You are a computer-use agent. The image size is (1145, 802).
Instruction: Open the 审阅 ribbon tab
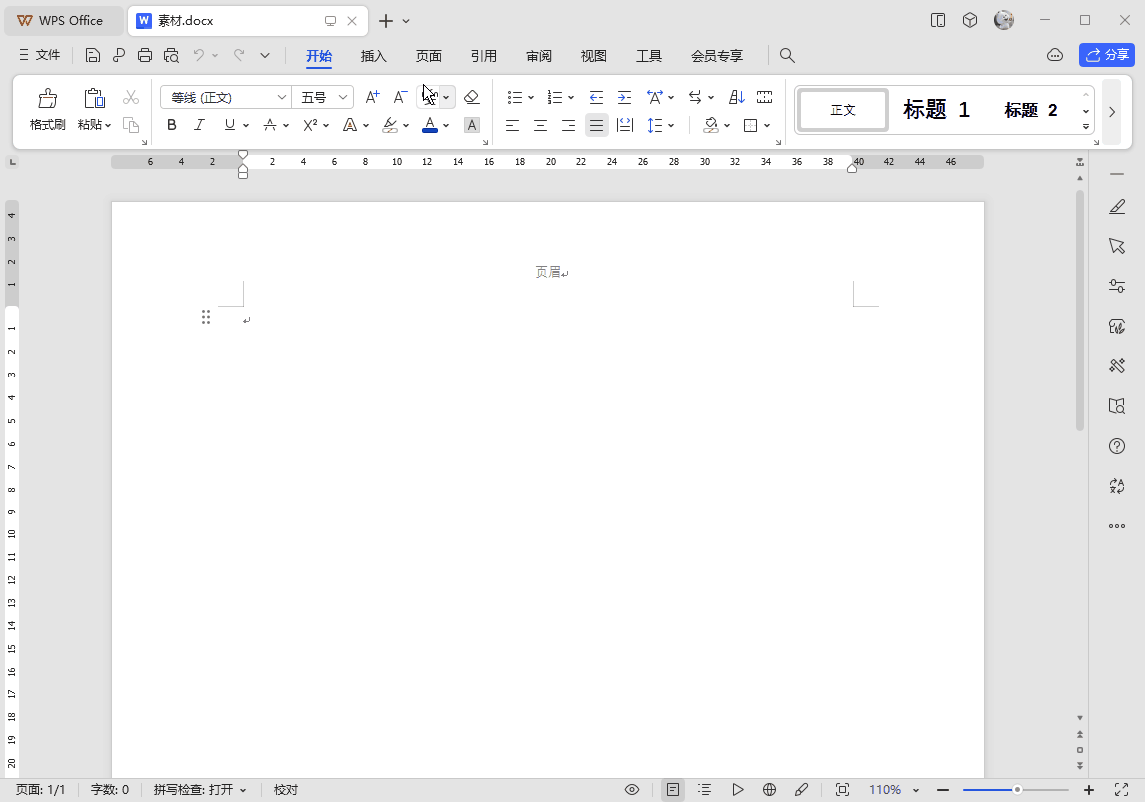coord(538,56)
